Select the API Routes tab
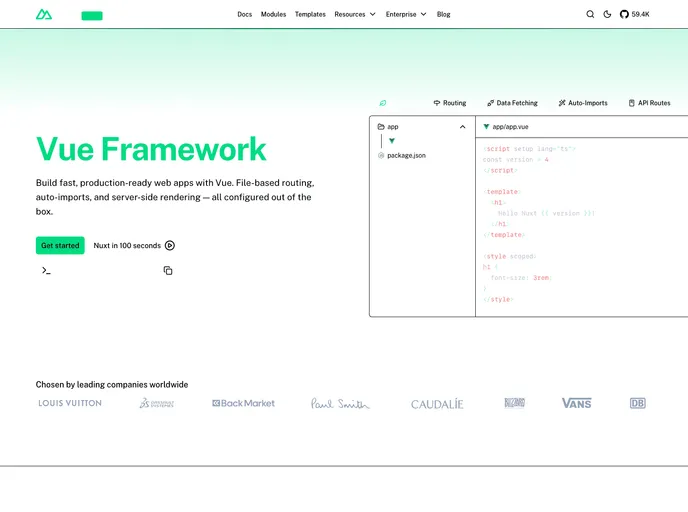The image size is (688, 512). tap(649, 103)
